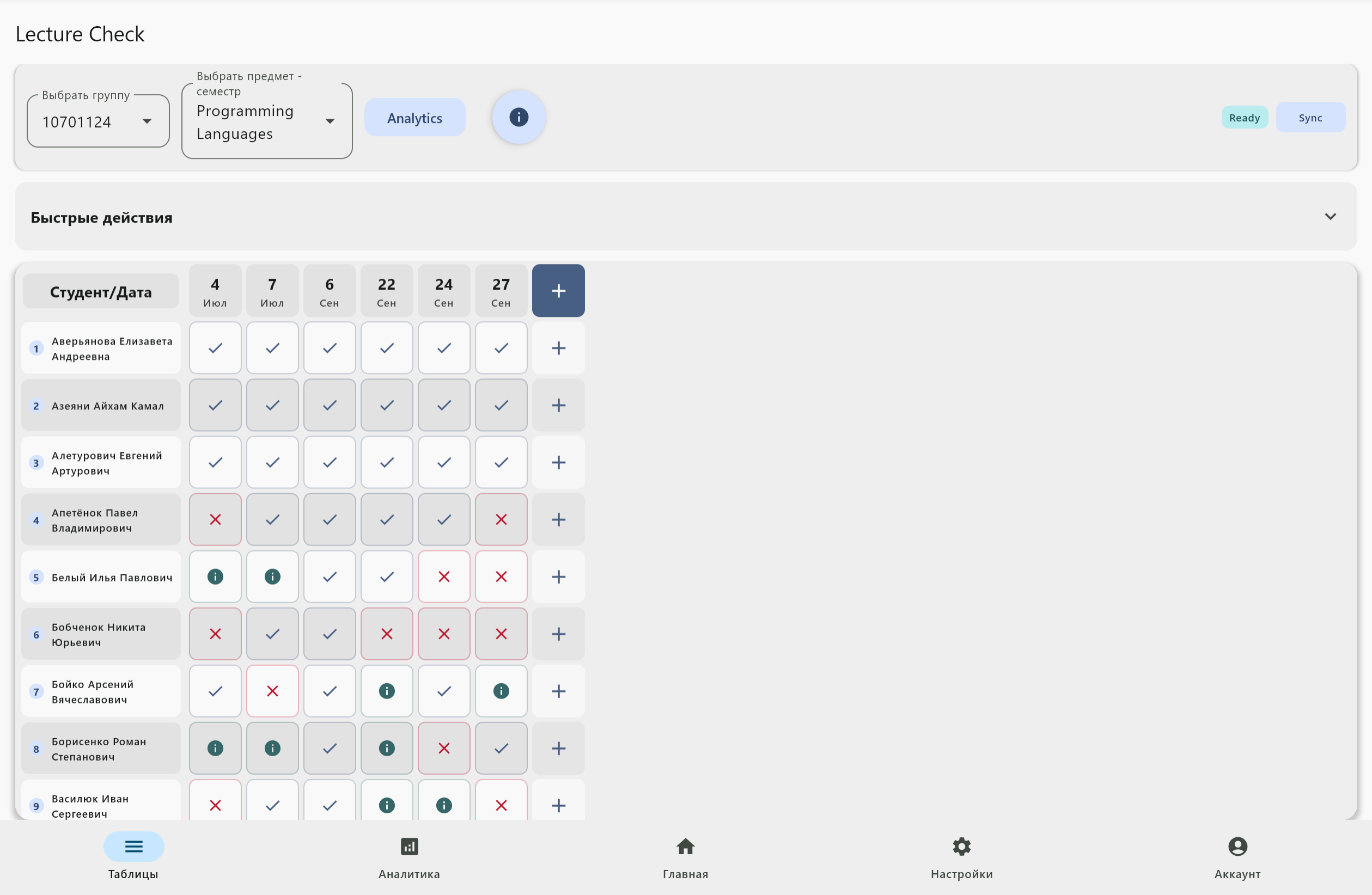Viewport: 1372px width, 895px height.
Task: Click the Ready status chip
Action: 1244,118
